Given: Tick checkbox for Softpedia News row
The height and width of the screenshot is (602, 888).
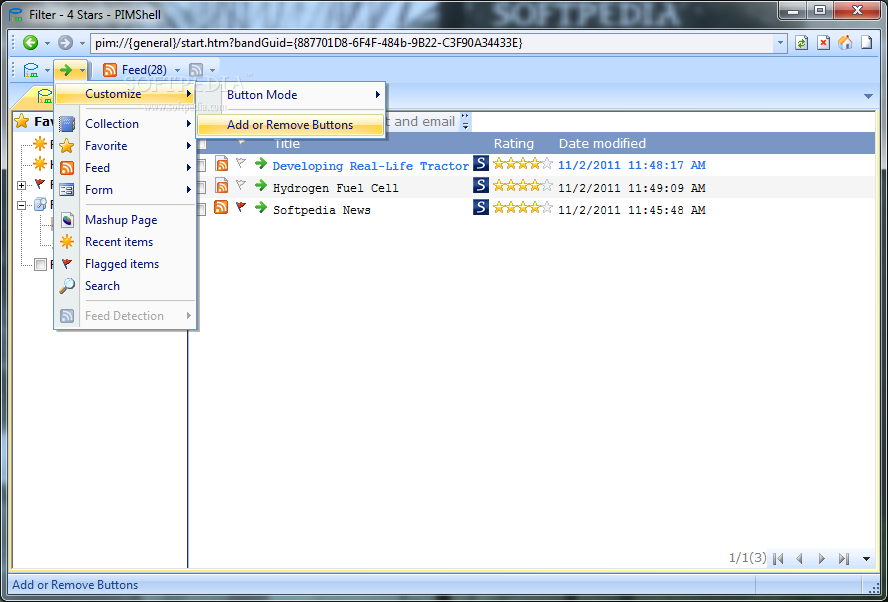Looking at the screenshot, I should point(202,210).
